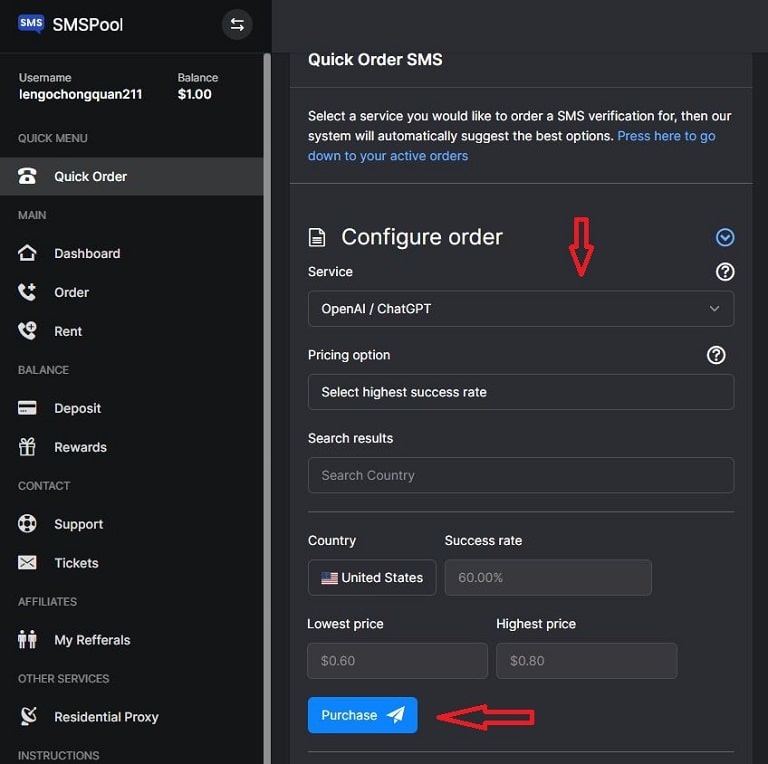The height and width of the screenshot is (764, 768).
Task: Click the Dashboard home icon
Action: point(28,253)
